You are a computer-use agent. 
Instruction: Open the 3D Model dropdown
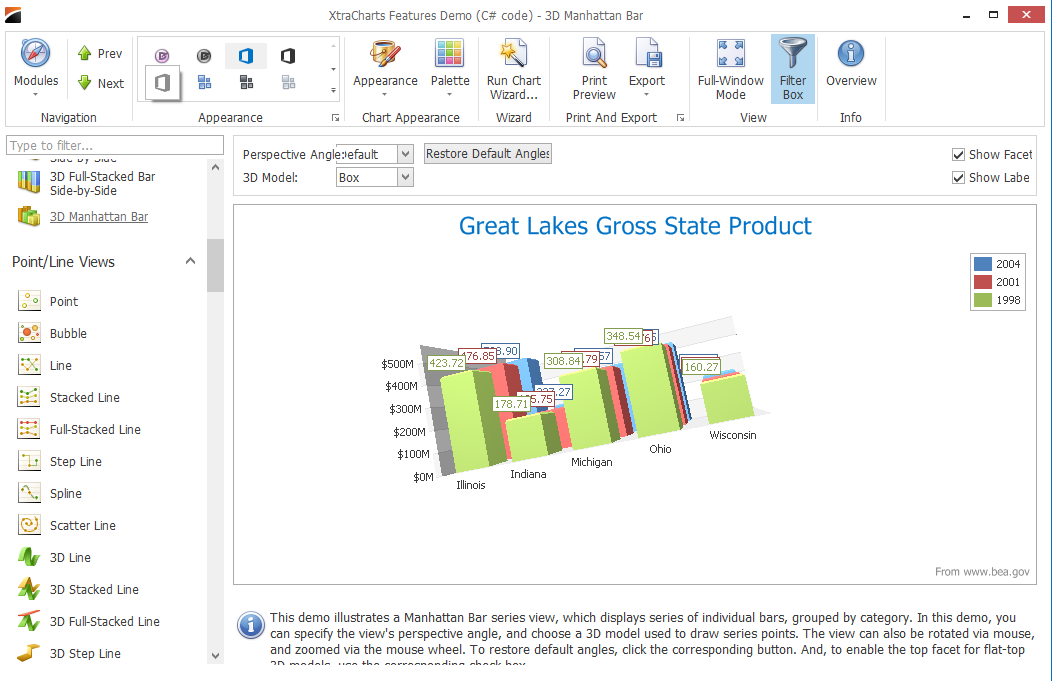pos(405,177)
